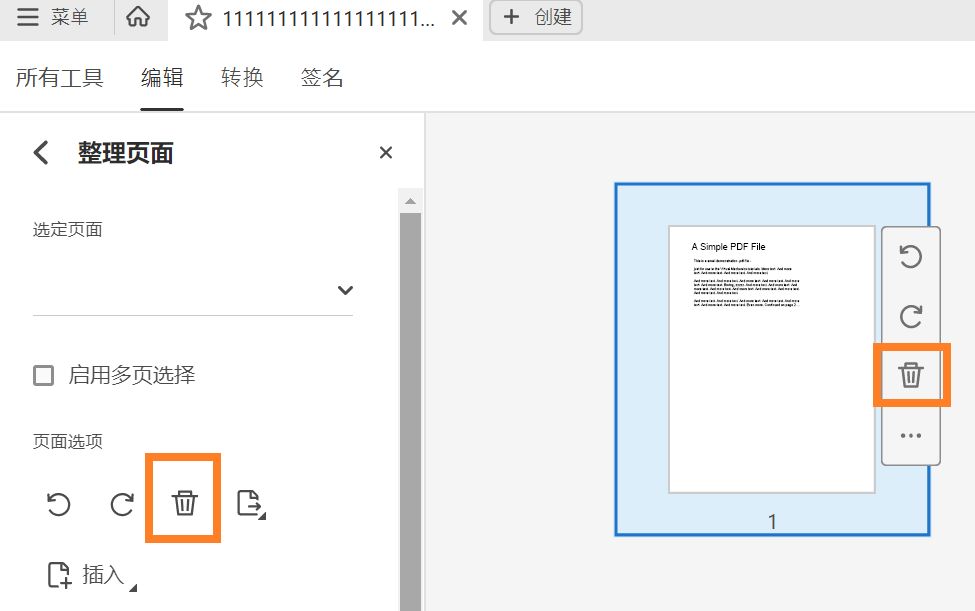
Task: Rotate page counterclockwise in 页面选项
Action: (x=57, y=505)
